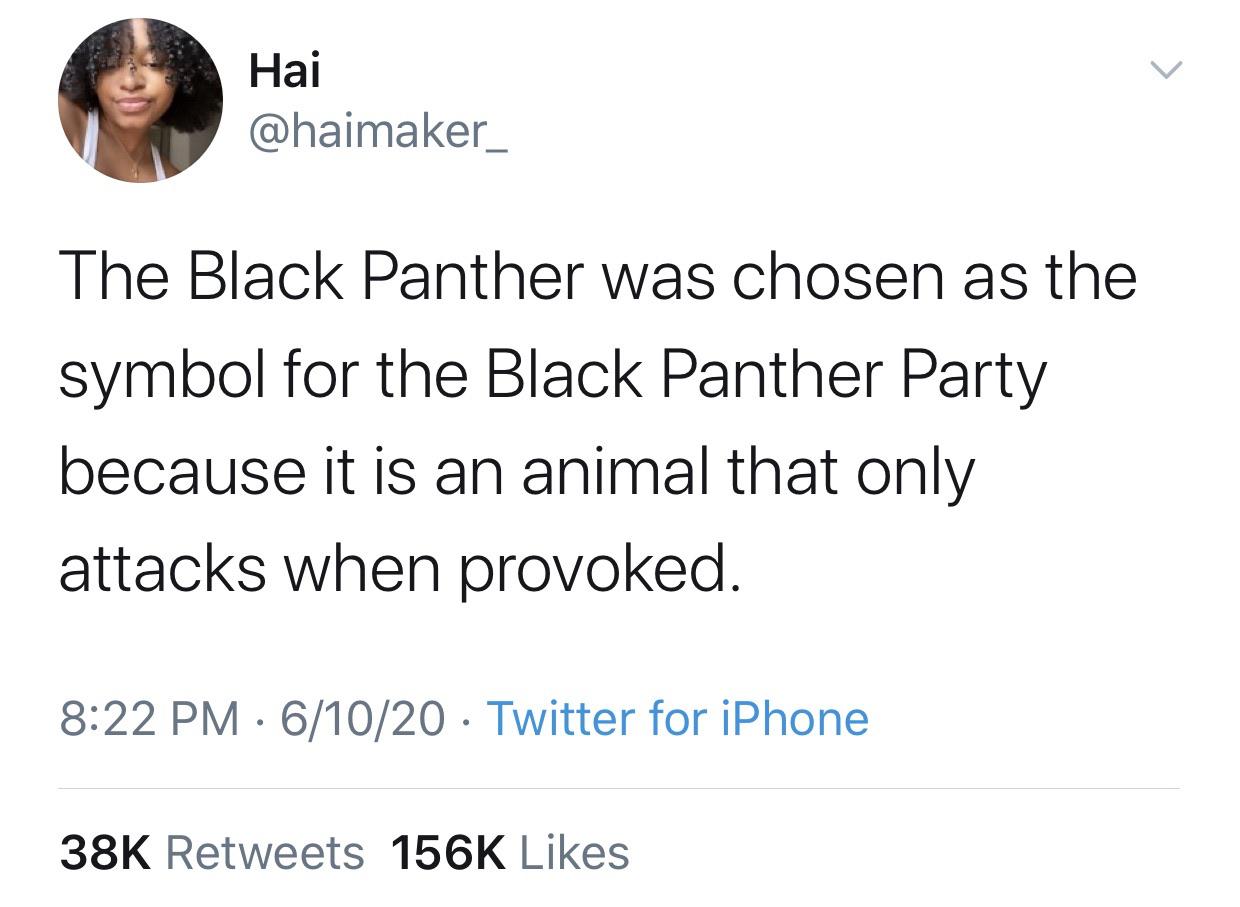View the list of Retweets
The width and height of the screenshot is (1240, 907).
(264, 853)
